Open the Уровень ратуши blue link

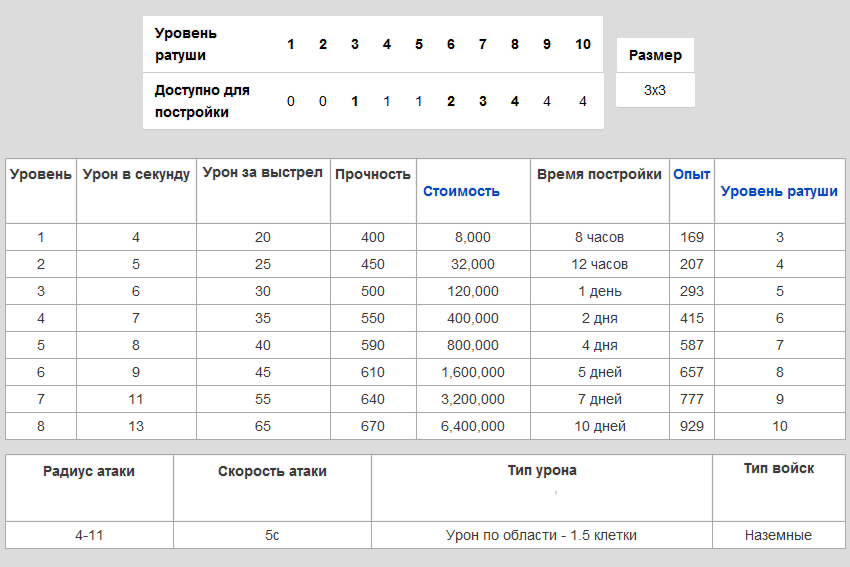click(779, 191)
